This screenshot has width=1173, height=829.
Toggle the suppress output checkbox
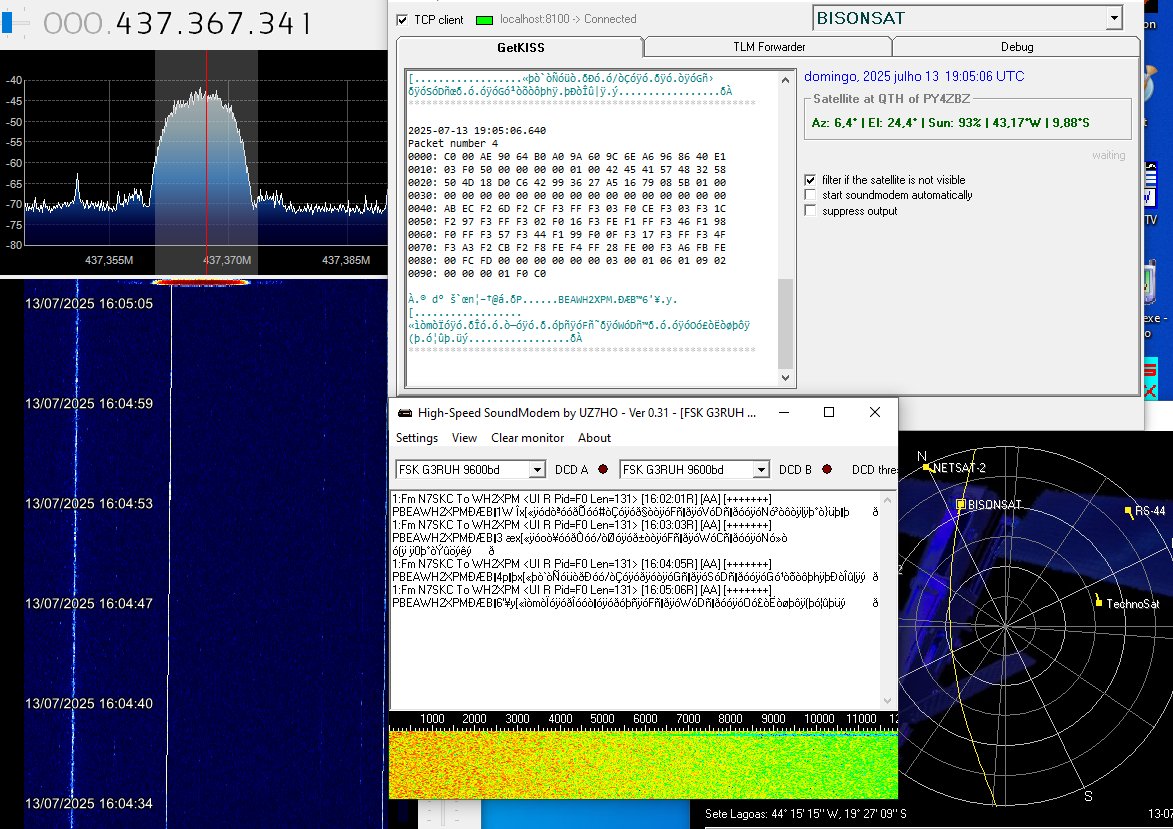[x=810, y=211]
